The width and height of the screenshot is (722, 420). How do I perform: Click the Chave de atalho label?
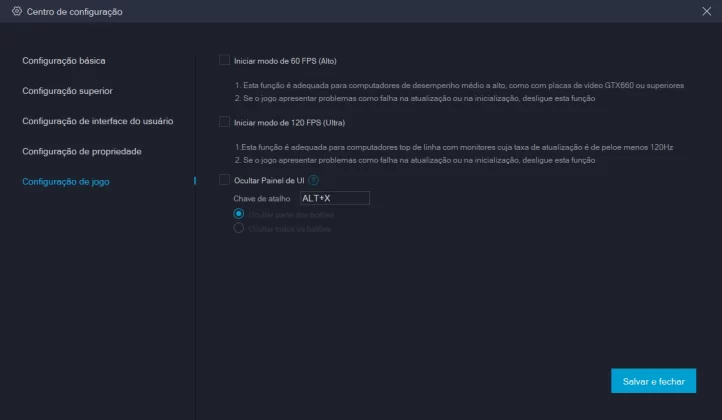point(262,198)
